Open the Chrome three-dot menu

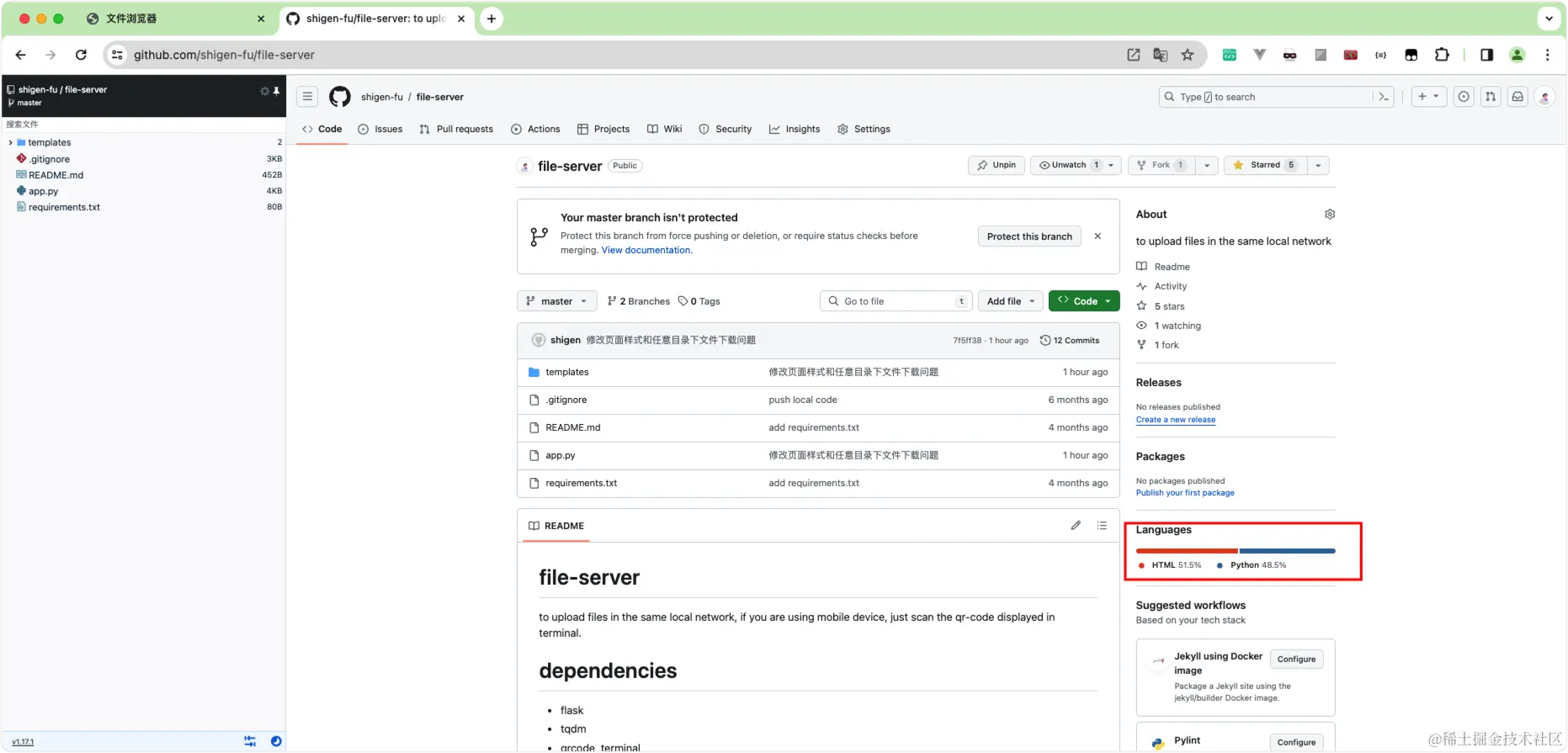pos(1548,55)
